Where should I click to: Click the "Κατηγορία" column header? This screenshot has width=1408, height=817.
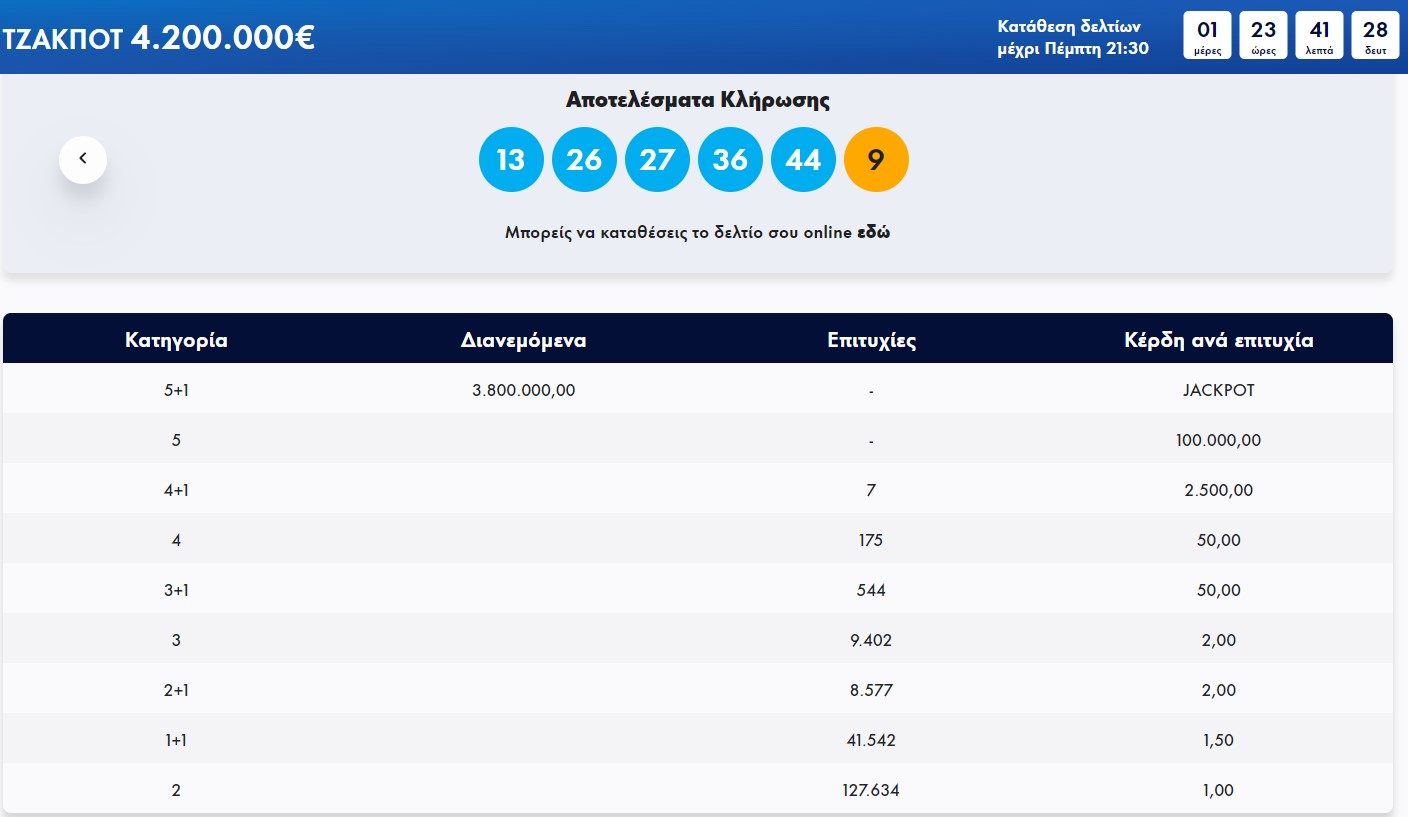(176, 340)
